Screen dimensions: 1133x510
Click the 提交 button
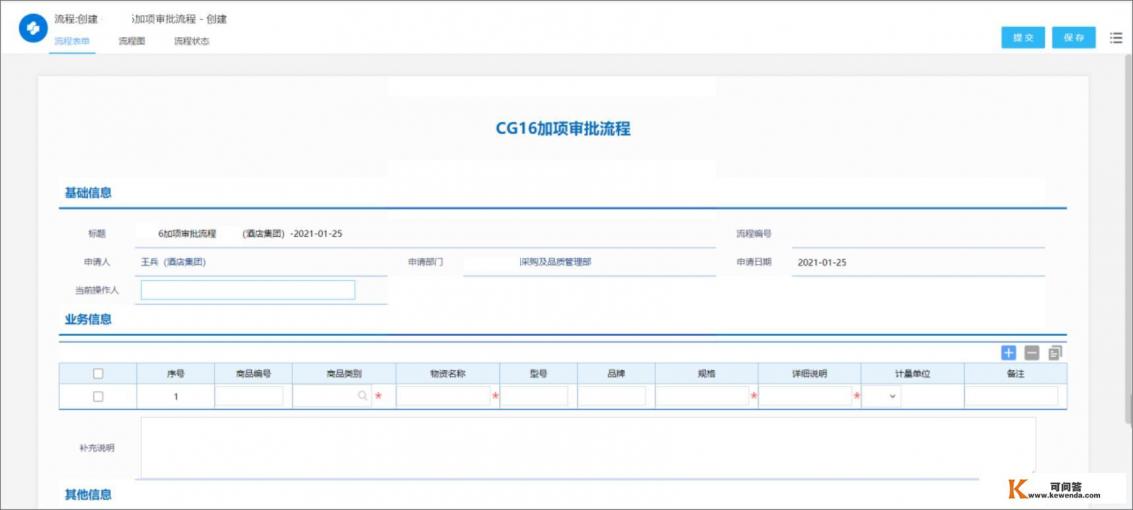[1022, 38]
